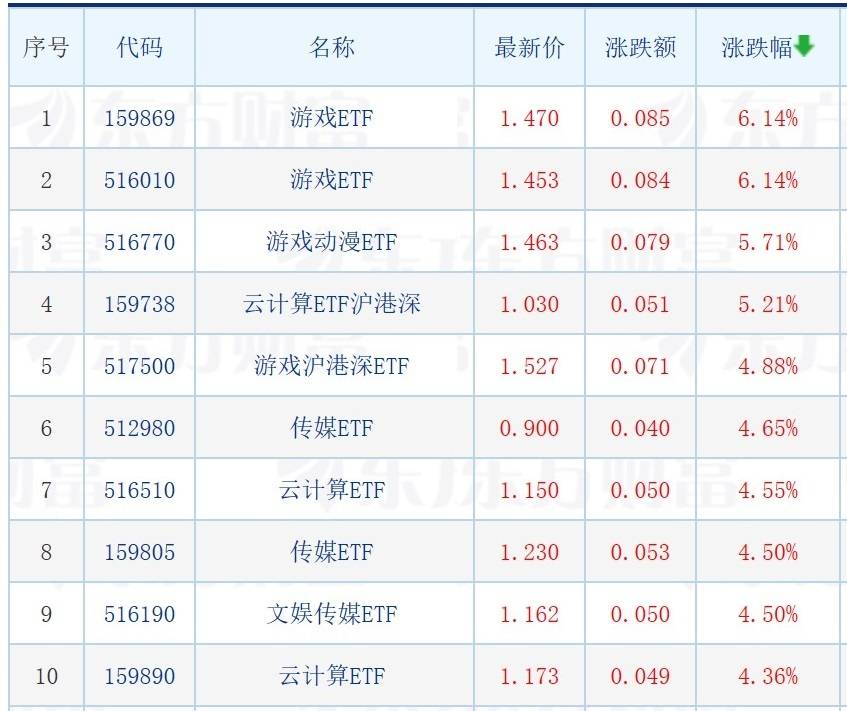Click the 代码 column header
847x711 pixels.
139,48
